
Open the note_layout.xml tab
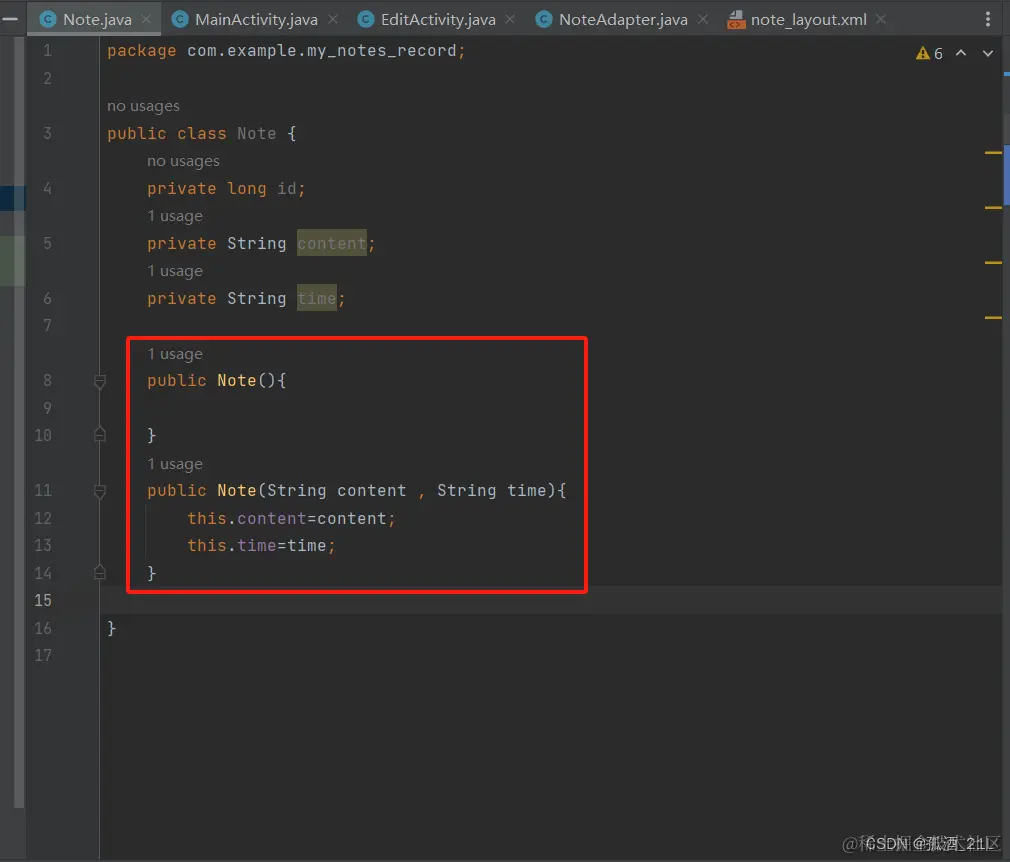coord(808,19)
